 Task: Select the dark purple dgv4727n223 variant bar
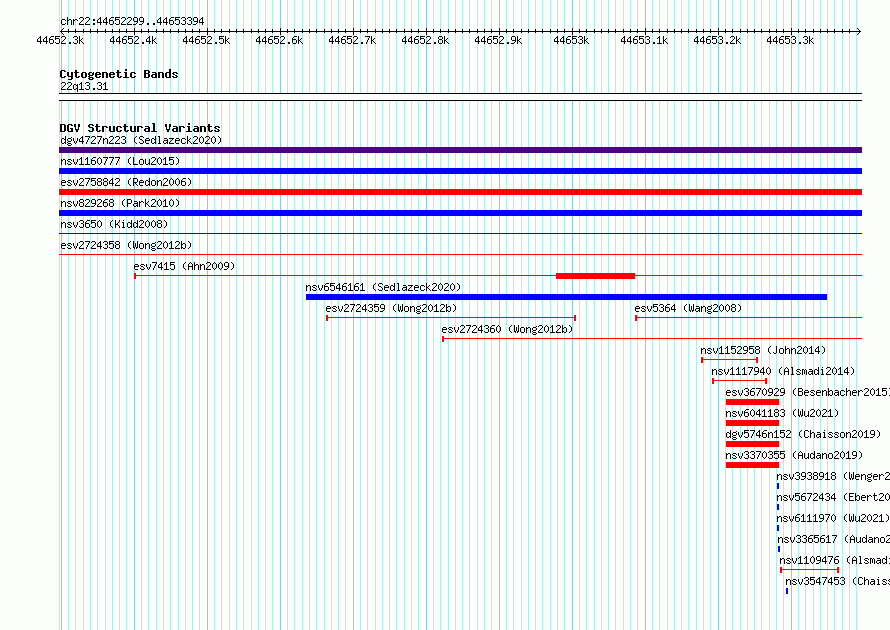click(460, 150)
